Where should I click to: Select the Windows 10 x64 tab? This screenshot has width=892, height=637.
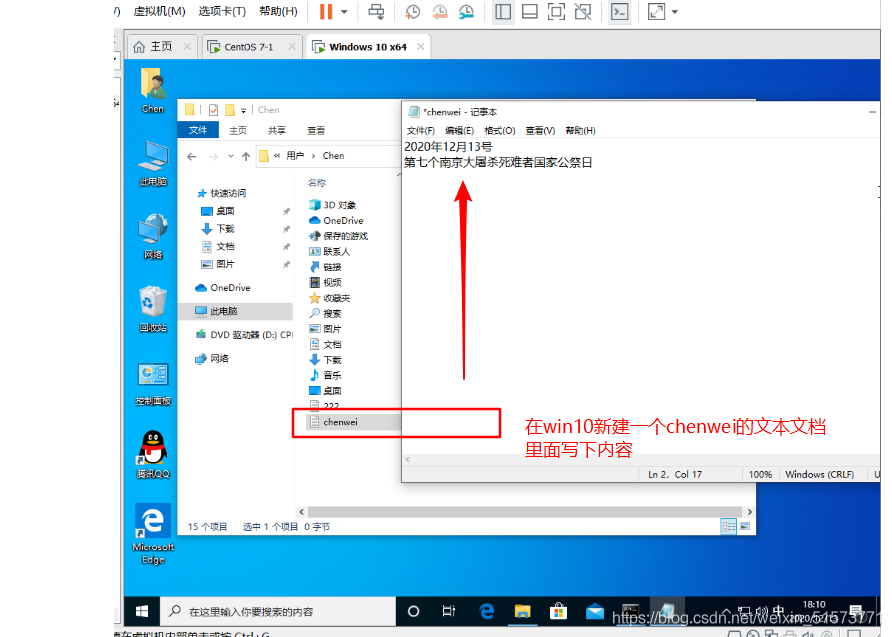pos(368,47)
